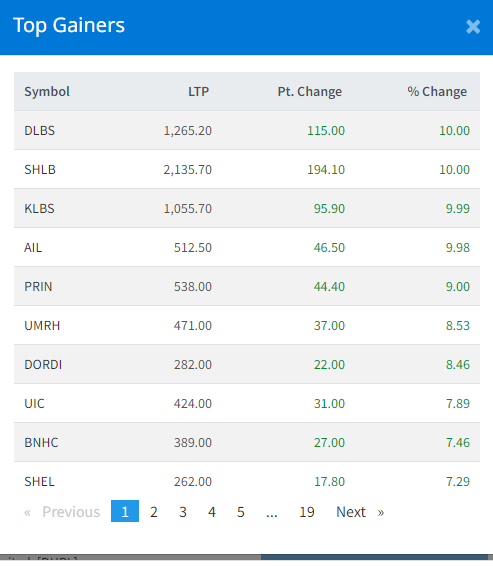
Task: Select the DORDI symbol entry
Action: (43, 364)
